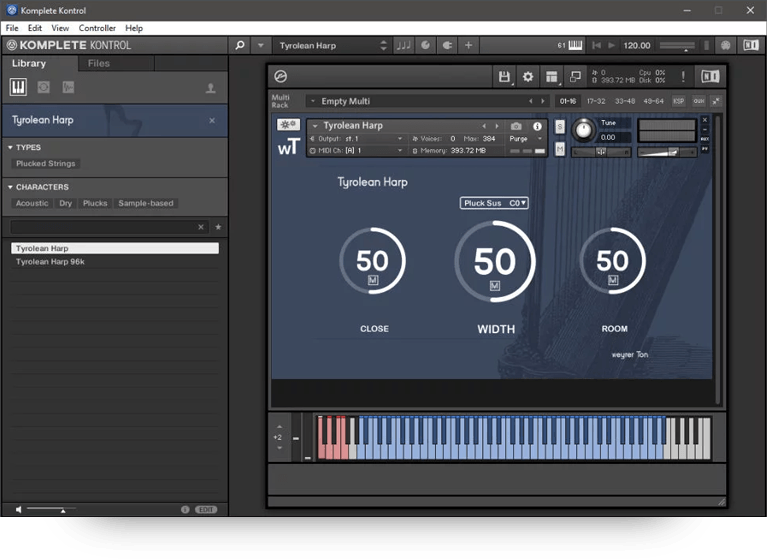Open the dropdown arrow beside the magnifier
This screenshot has width=767, height=559.
(261, 45)
